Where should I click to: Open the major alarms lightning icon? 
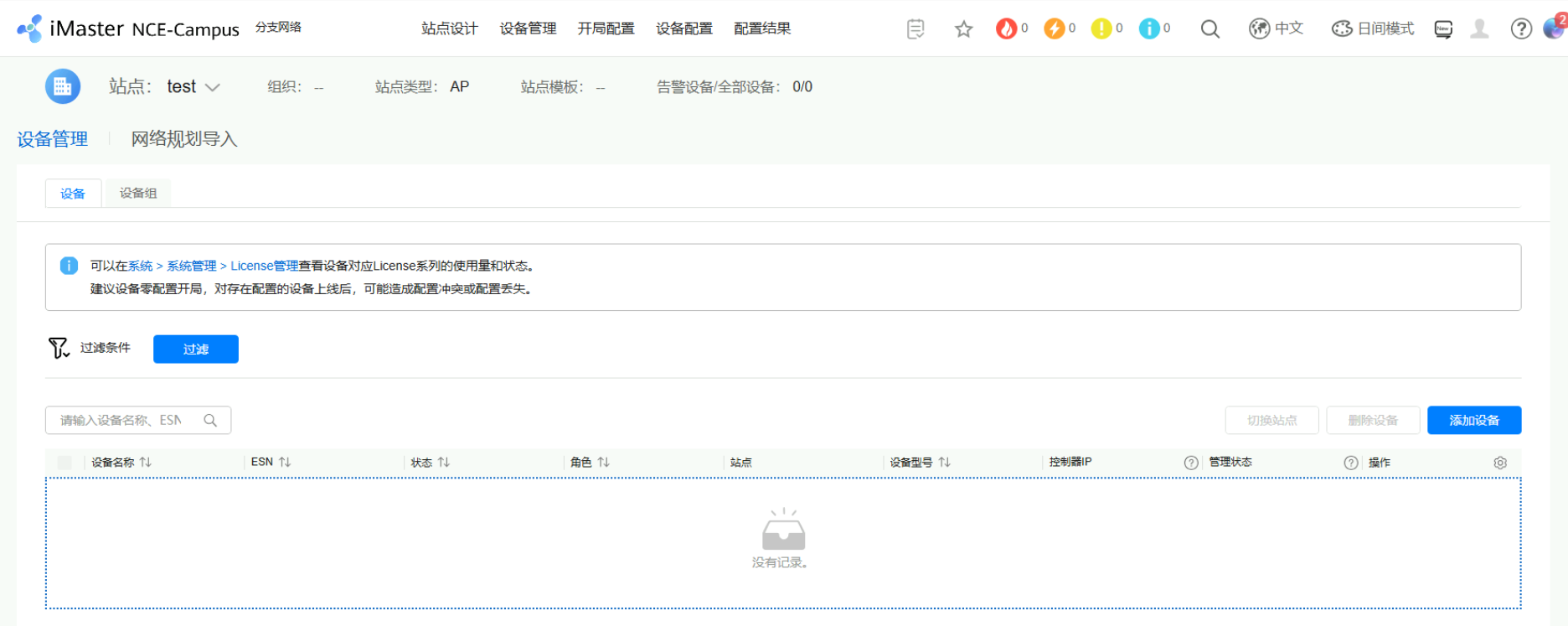click(x=1054, y=28)
